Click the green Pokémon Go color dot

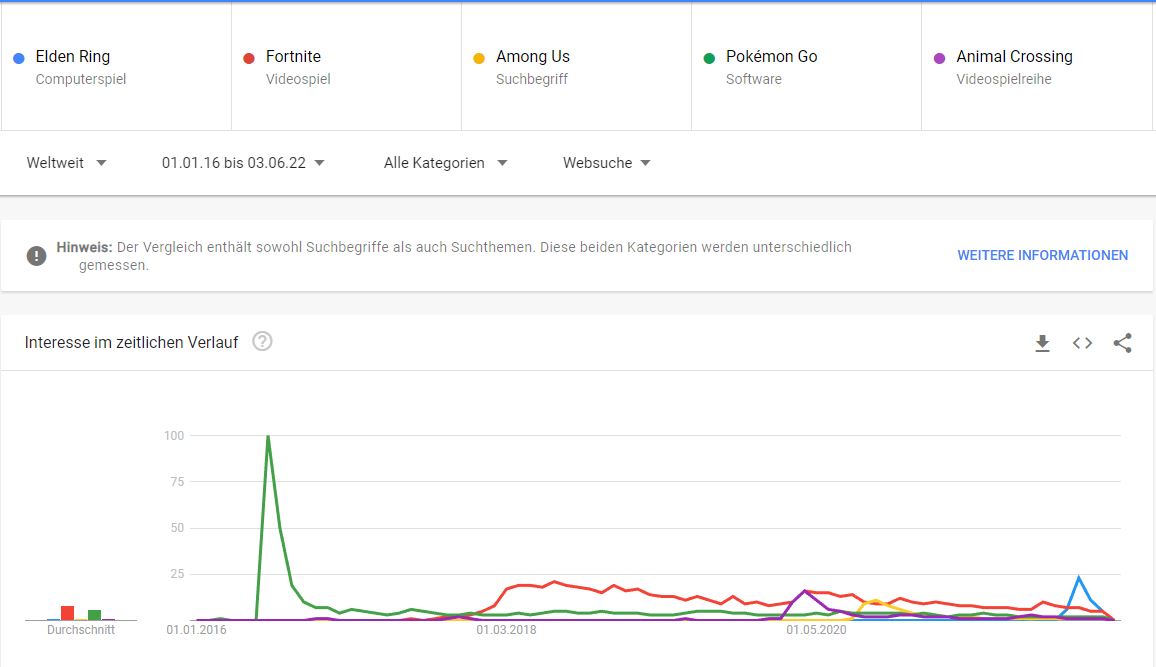pos(709,58)
